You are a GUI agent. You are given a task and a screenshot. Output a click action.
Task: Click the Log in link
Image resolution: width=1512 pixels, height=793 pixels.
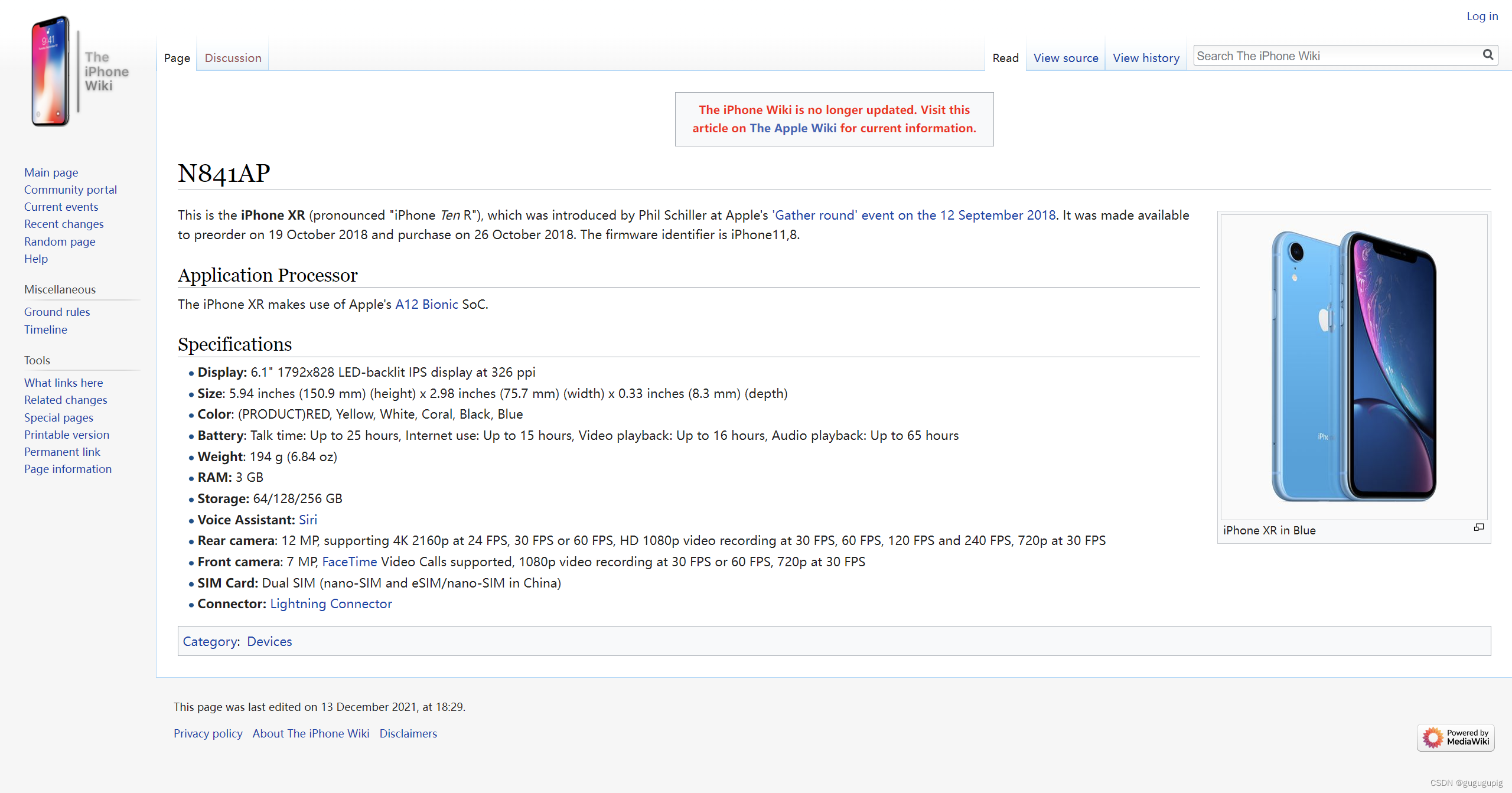(x=1482, y=16)
